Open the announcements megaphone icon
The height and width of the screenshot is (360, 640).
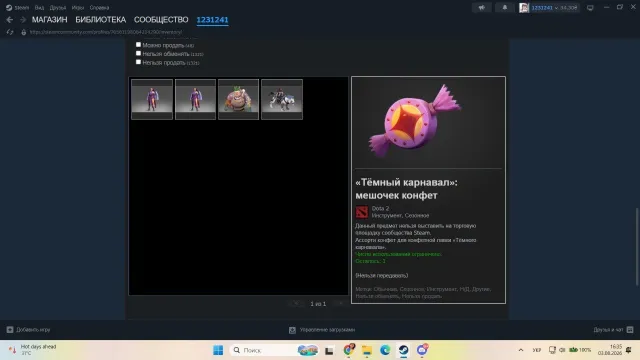click(482, 7)
